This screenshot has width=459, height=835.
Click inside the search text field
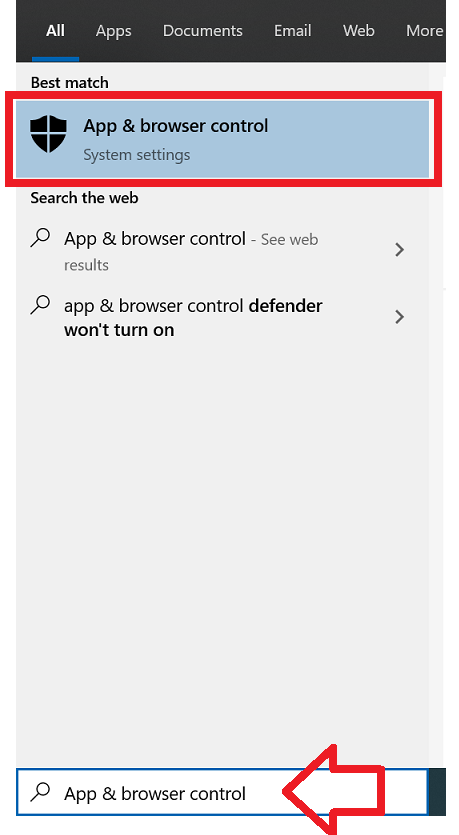(222, 792)
